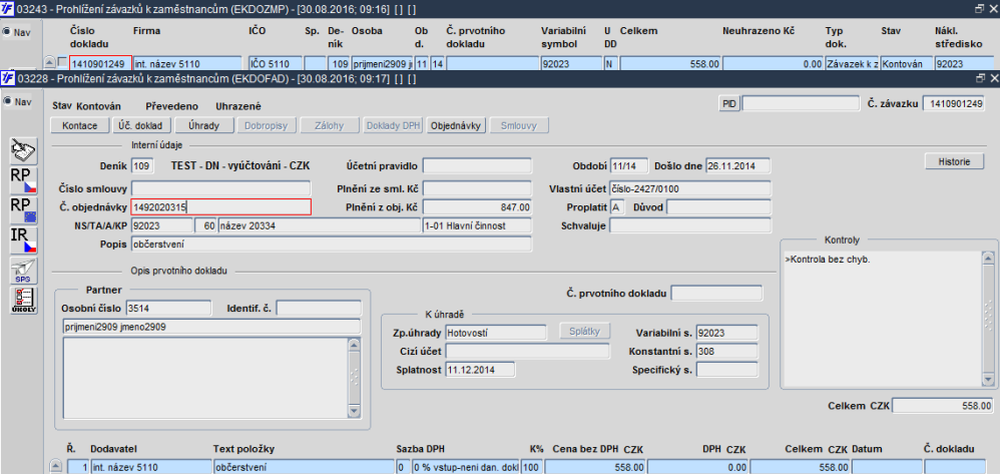
Task: Click the Číslo smlouvy field
Action: [x=221, y=188]
